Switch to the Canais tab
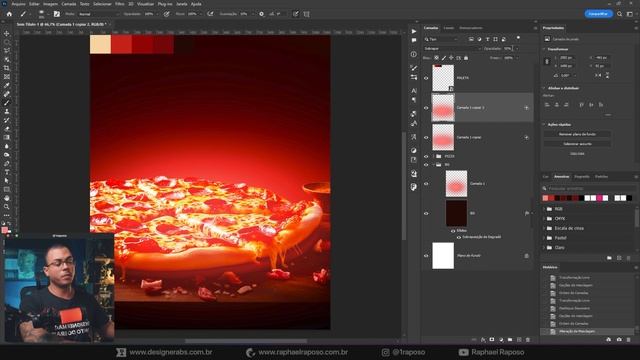 pos(449,28)
